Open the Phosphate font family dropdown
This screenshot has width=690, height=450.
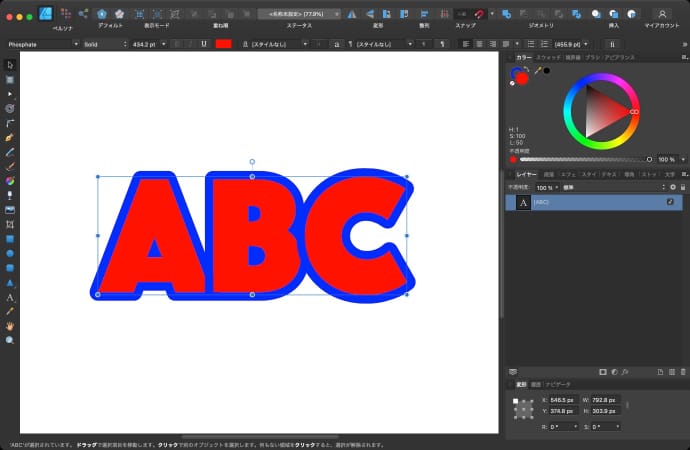point(40,44)
